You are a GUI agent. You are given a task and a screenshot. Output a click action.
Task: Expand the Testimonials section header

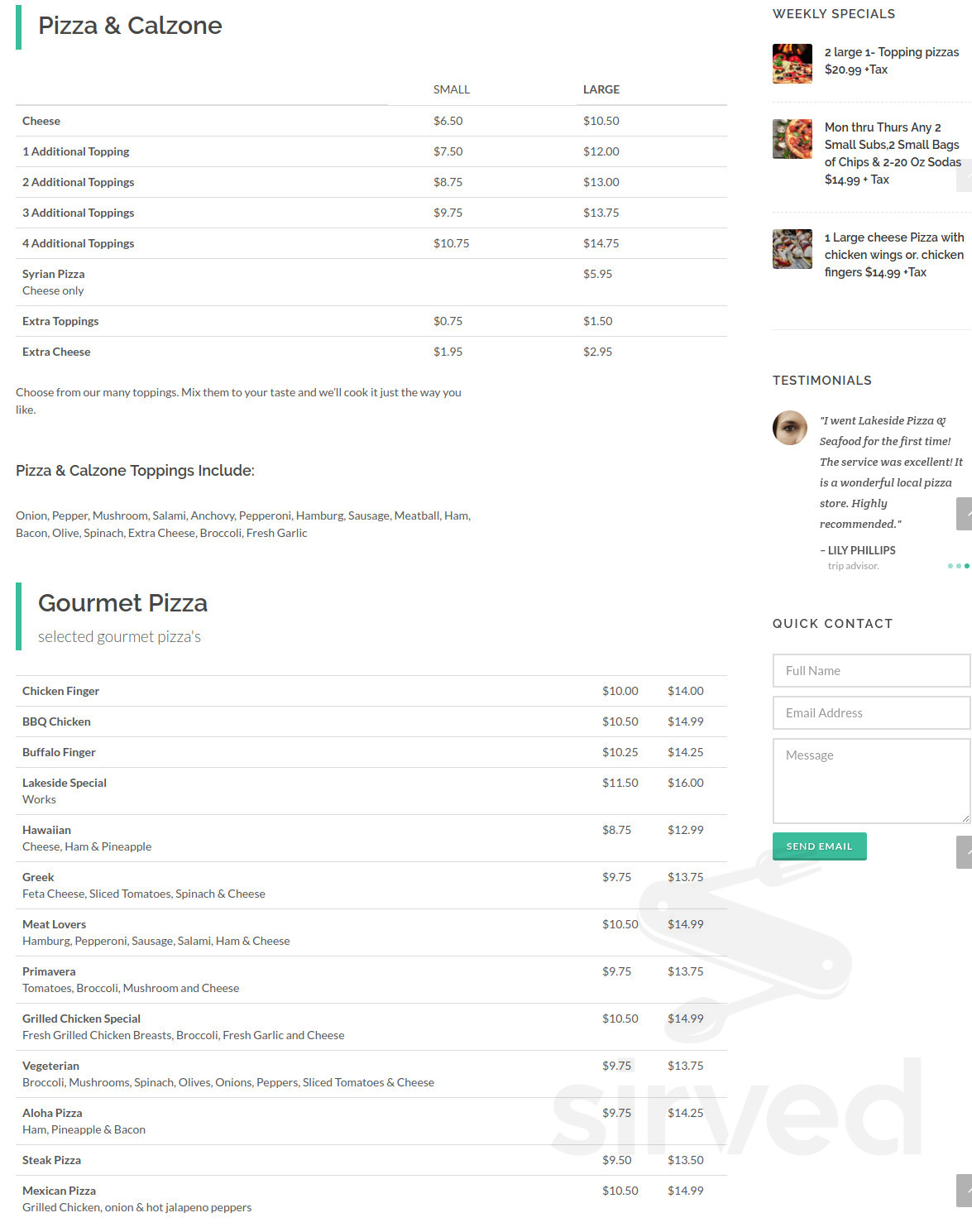(822, 381)
